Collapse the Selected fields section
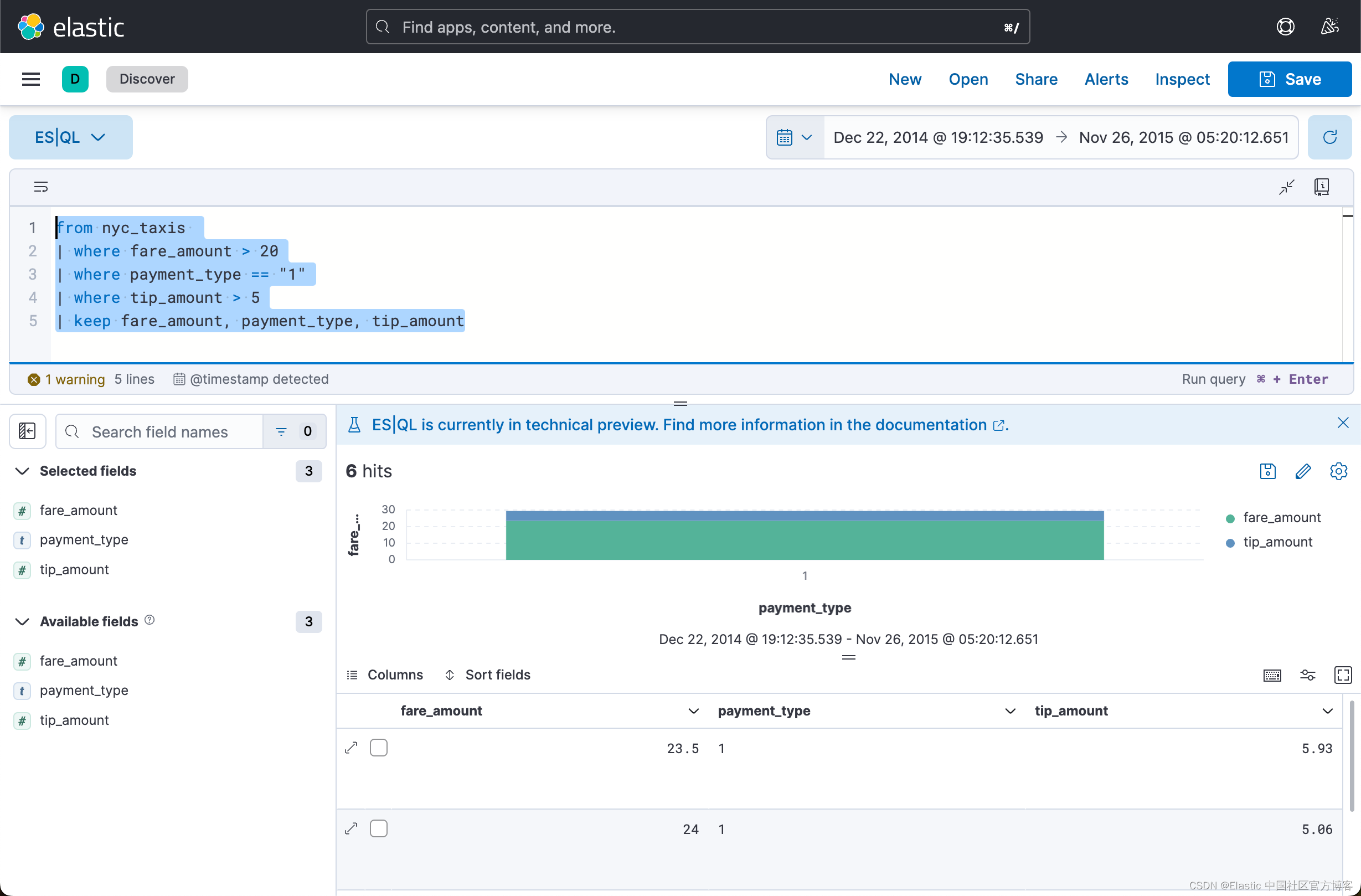This screenshot has height=896, width=1361. 22,471
